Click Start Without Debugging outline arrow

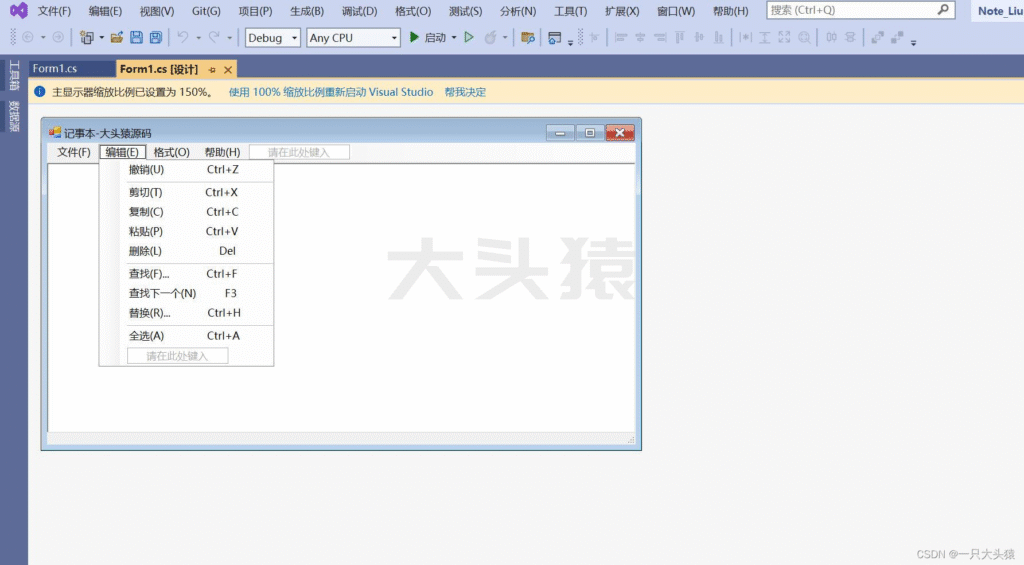(x=468, y=38)
